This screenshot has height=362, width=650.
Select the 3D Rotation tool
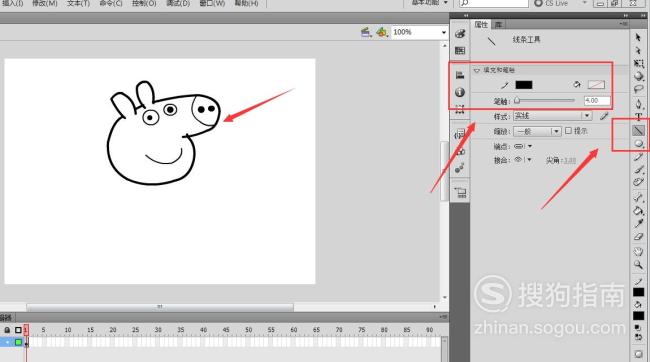tap(638, 76)
